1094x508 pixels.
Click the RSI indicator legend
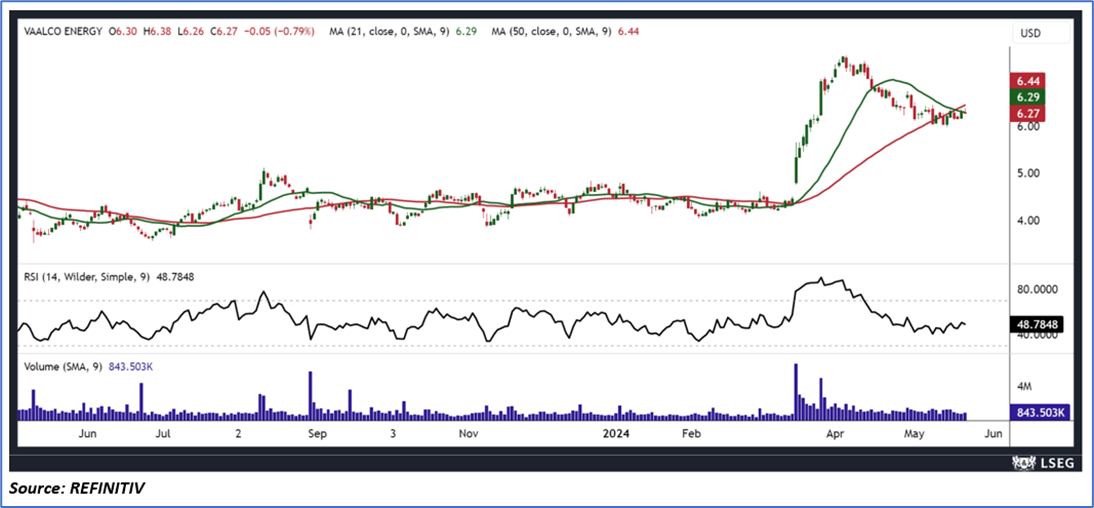pos(108,277)
